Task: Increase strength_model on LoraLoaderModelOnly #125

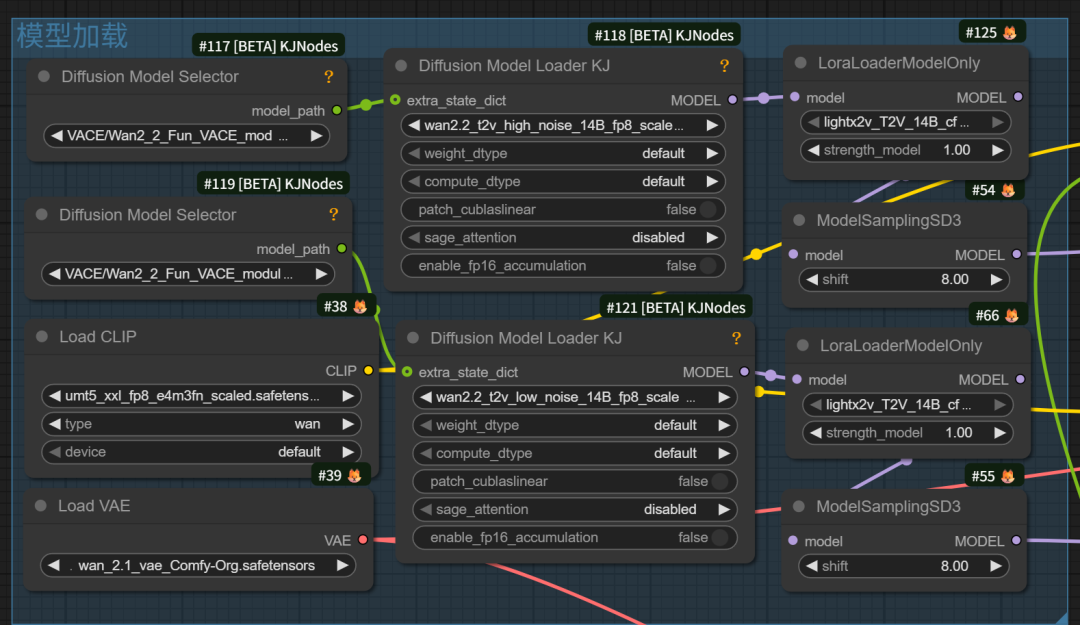Action: (x=997, y=150)
